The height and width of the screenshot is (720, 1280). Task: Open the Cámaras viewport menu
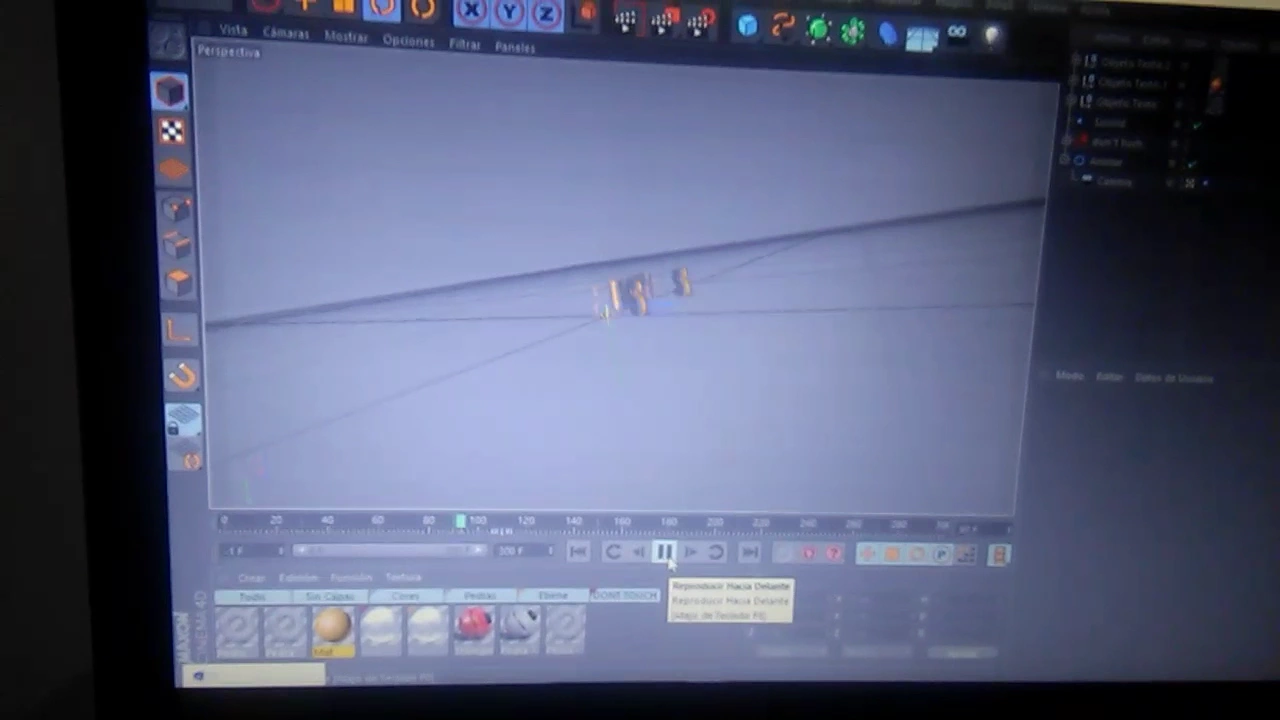click(x=286, y=33)
